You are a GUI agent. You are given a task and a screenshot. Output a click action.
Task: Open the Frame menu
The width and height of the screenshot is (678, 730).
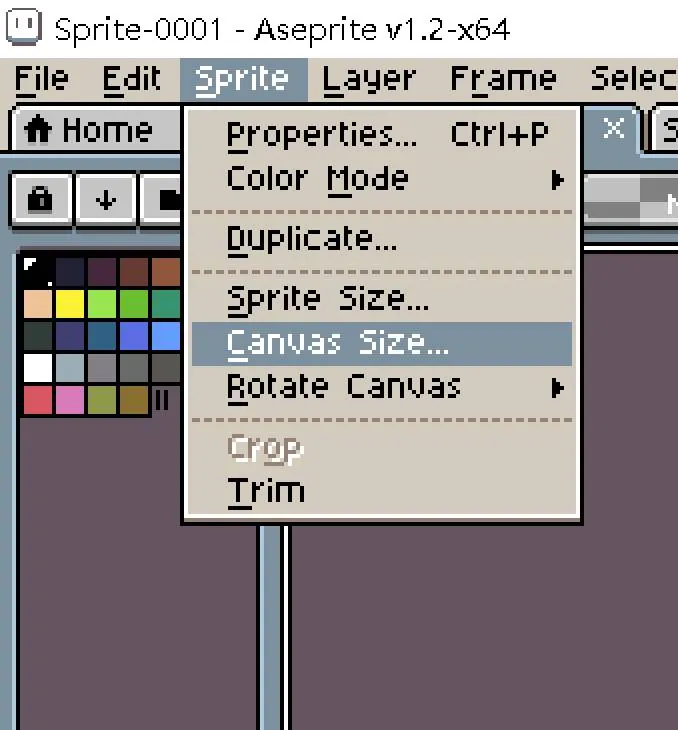(503, 80)
